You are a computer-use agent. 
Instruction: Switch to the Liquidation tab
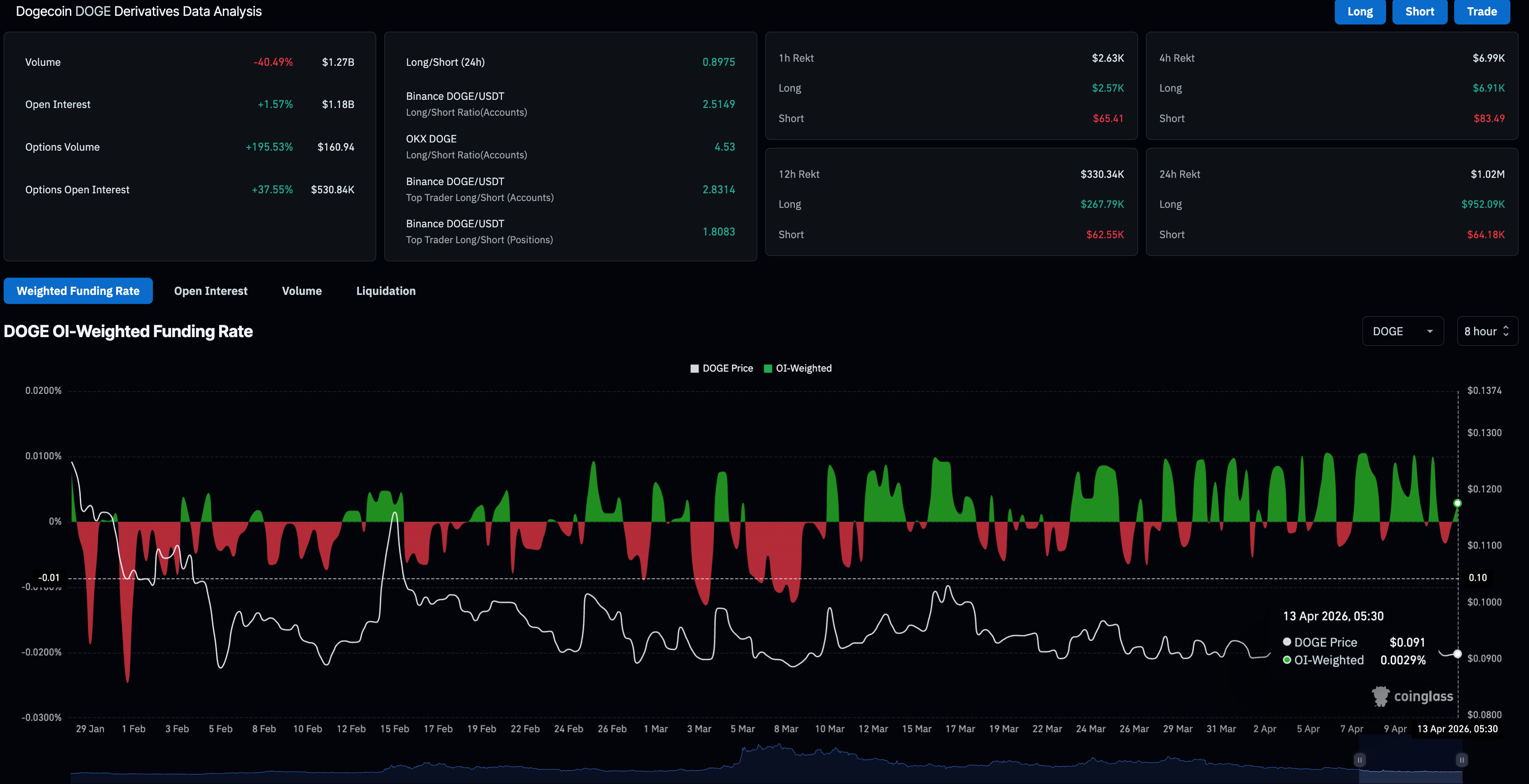click(x=386, y=291)
